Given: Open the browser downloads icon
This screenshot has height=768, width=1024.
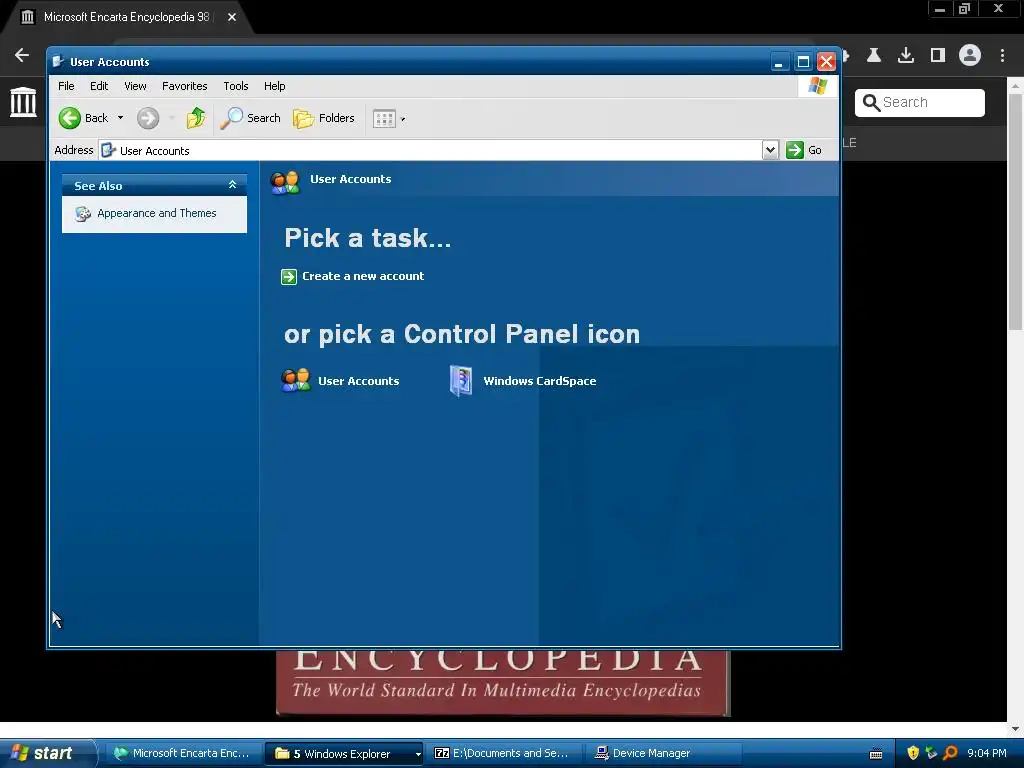Looking at the screenshot, I should pos(906,56).
